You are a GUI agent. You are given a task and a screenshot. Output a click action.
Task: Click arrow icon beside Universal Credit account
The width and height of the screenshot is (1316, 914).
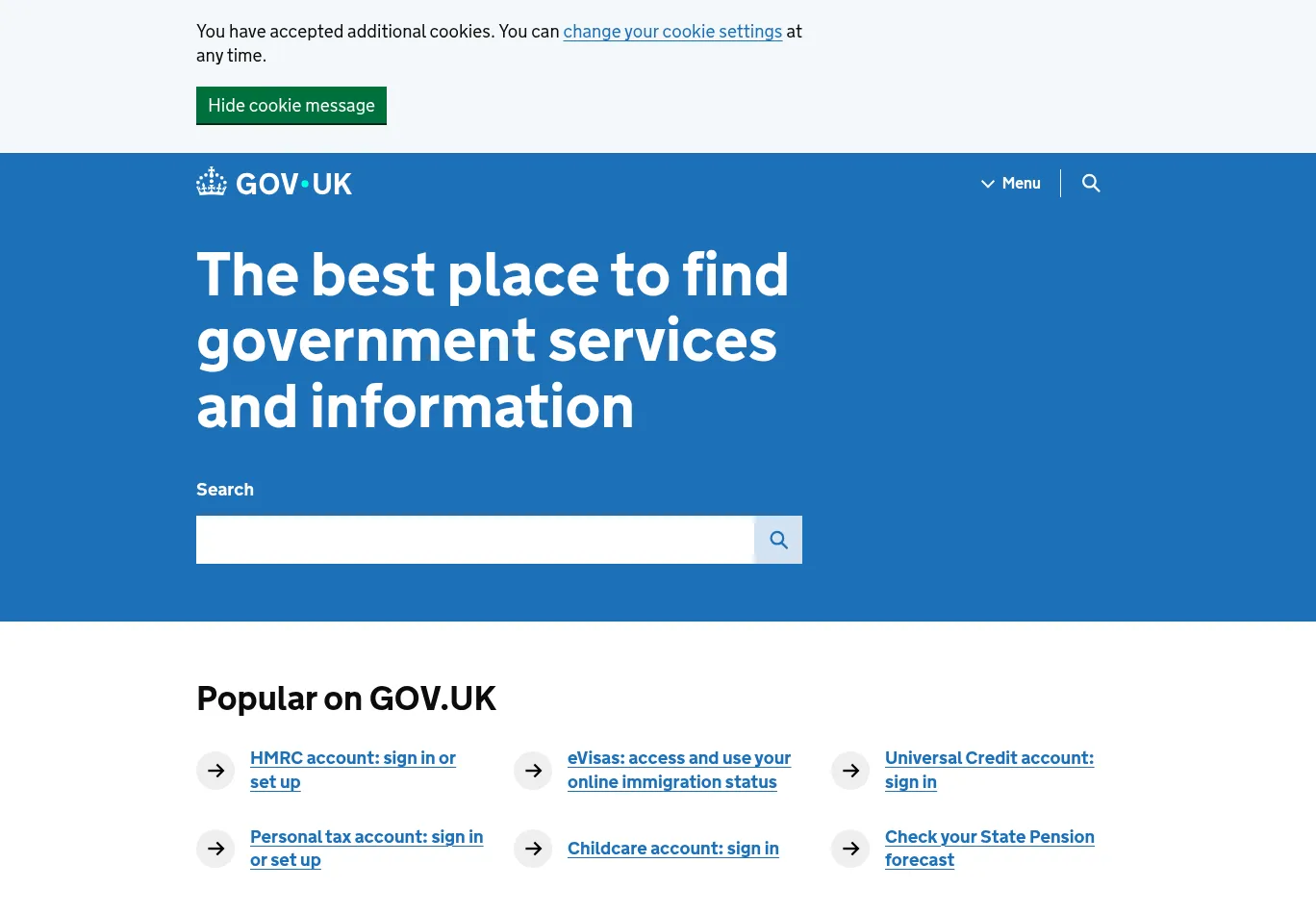[x=850, y=771]
